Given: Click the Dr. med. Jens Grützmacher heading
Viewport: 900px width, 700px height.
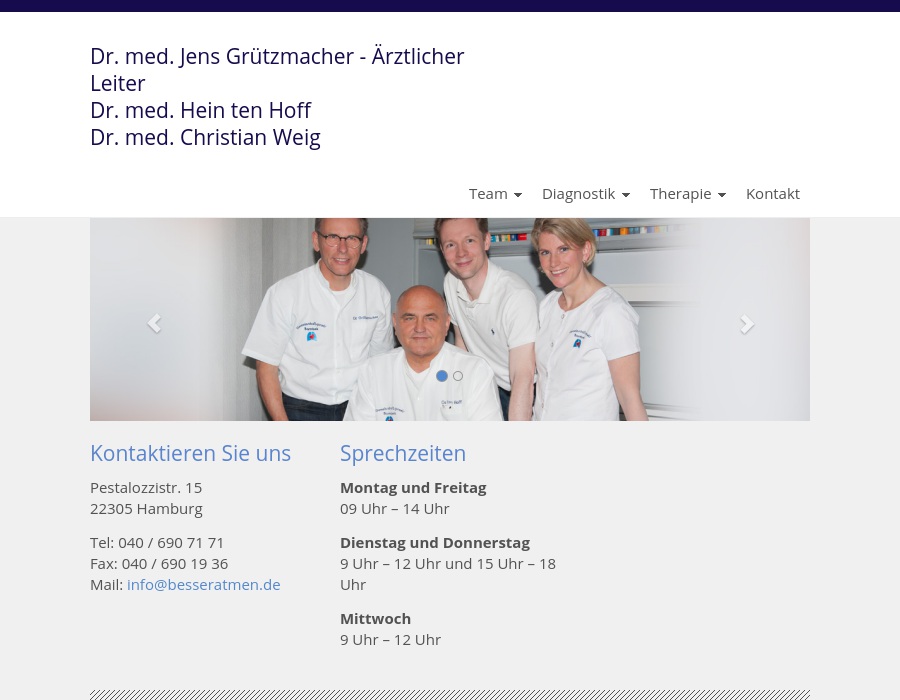Looking at the screenshot, I should pyautogui.click(x=277, y=56).
